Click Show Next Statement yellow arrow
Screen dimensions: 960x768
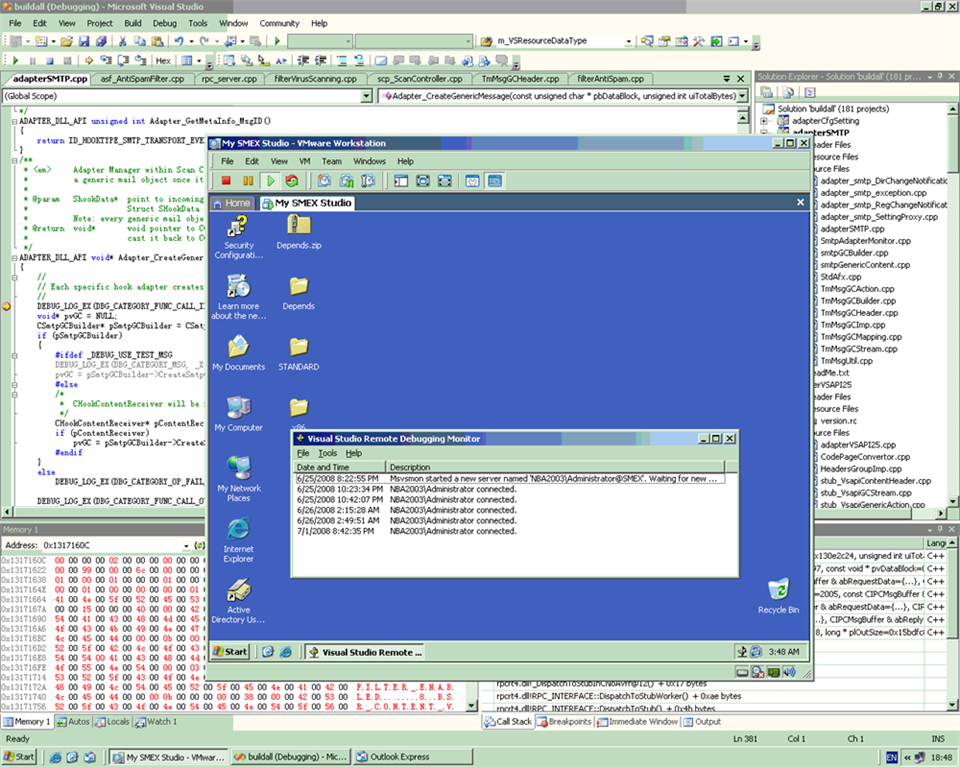point(89,60)
